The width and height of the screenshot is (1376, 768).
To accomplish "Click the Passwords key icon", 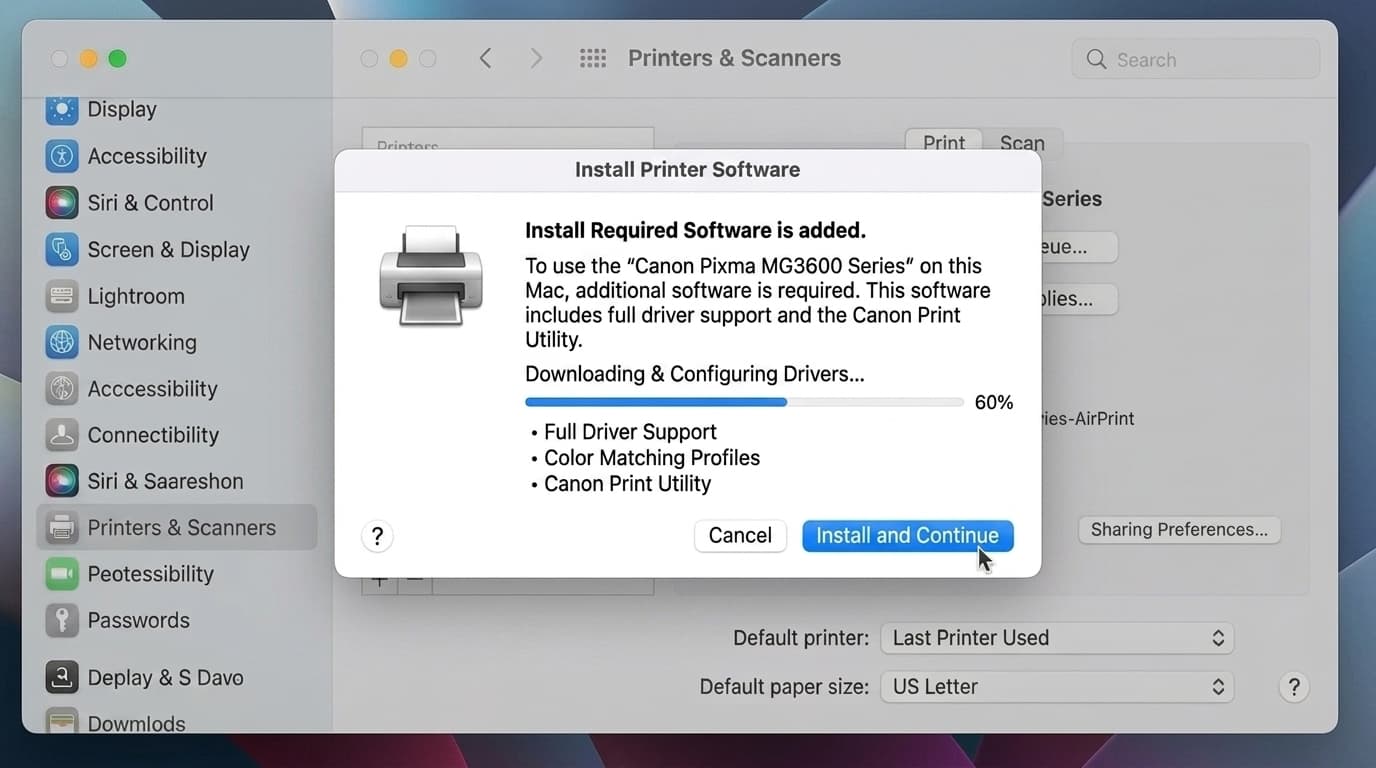I will pos(62,620).
